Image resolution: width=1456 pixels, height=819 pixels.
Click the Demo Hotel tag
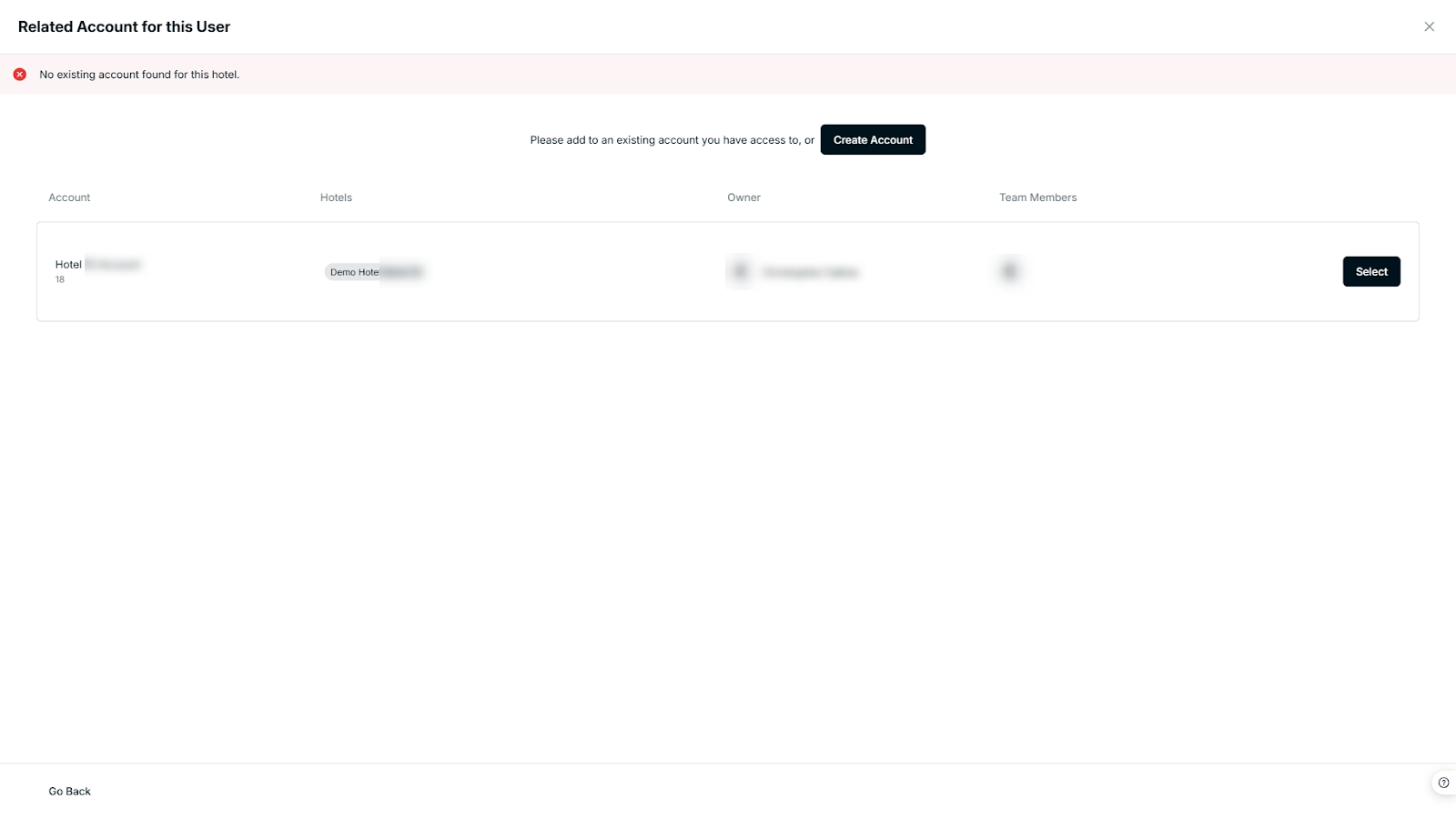coord(374,272)
